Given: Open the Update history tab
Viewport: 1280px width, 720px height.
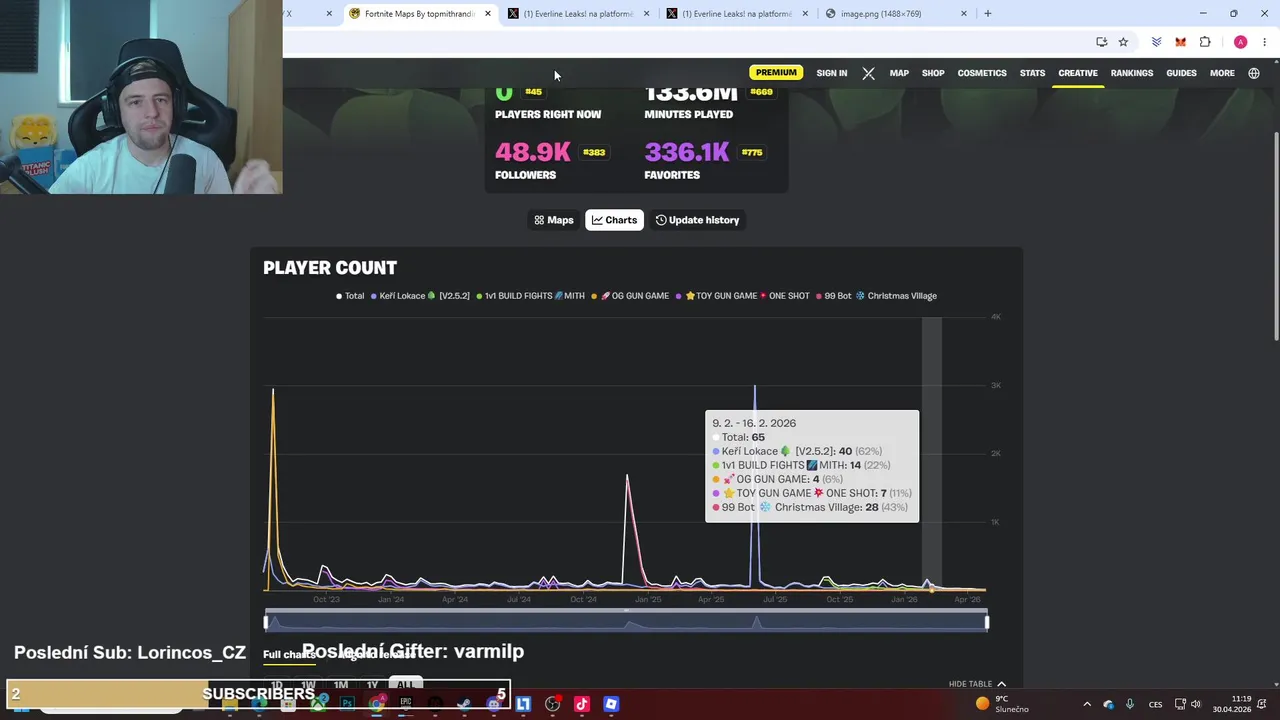Looking at the screenshot, I should point(697,220).
